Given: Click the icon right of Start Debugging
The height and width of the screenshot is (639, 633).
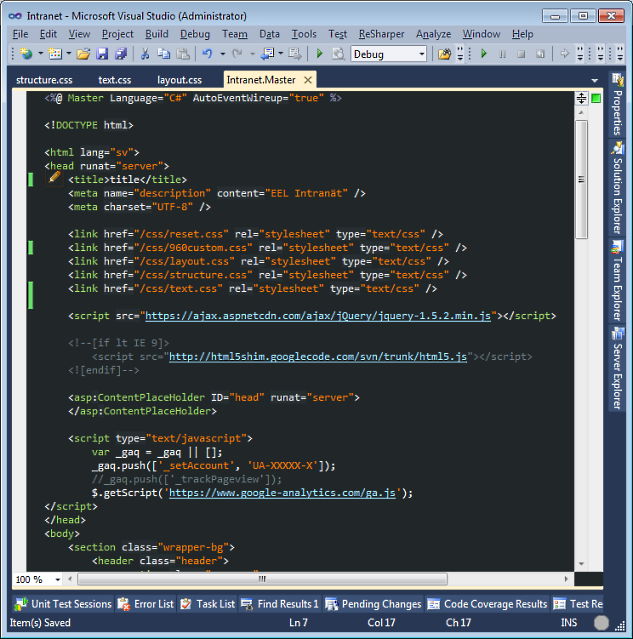Looking at the screenshot, I should point(338,53).
